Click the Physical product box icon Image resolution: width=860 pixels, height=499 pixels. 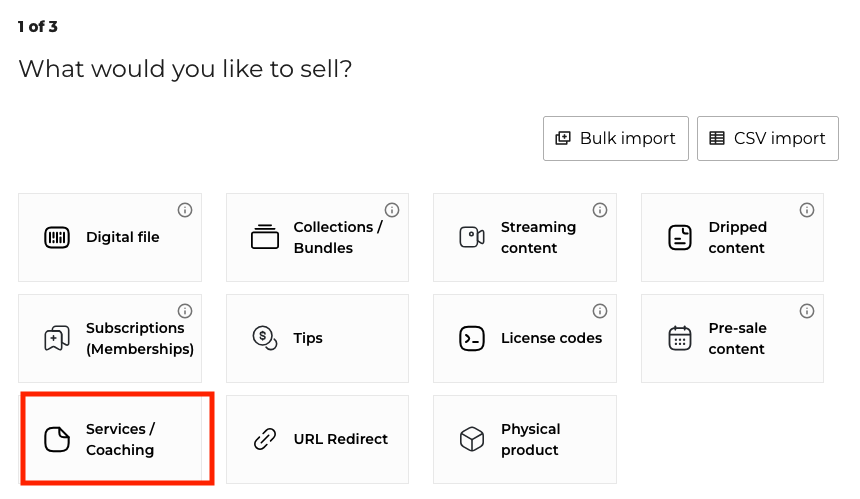[471, 439]
